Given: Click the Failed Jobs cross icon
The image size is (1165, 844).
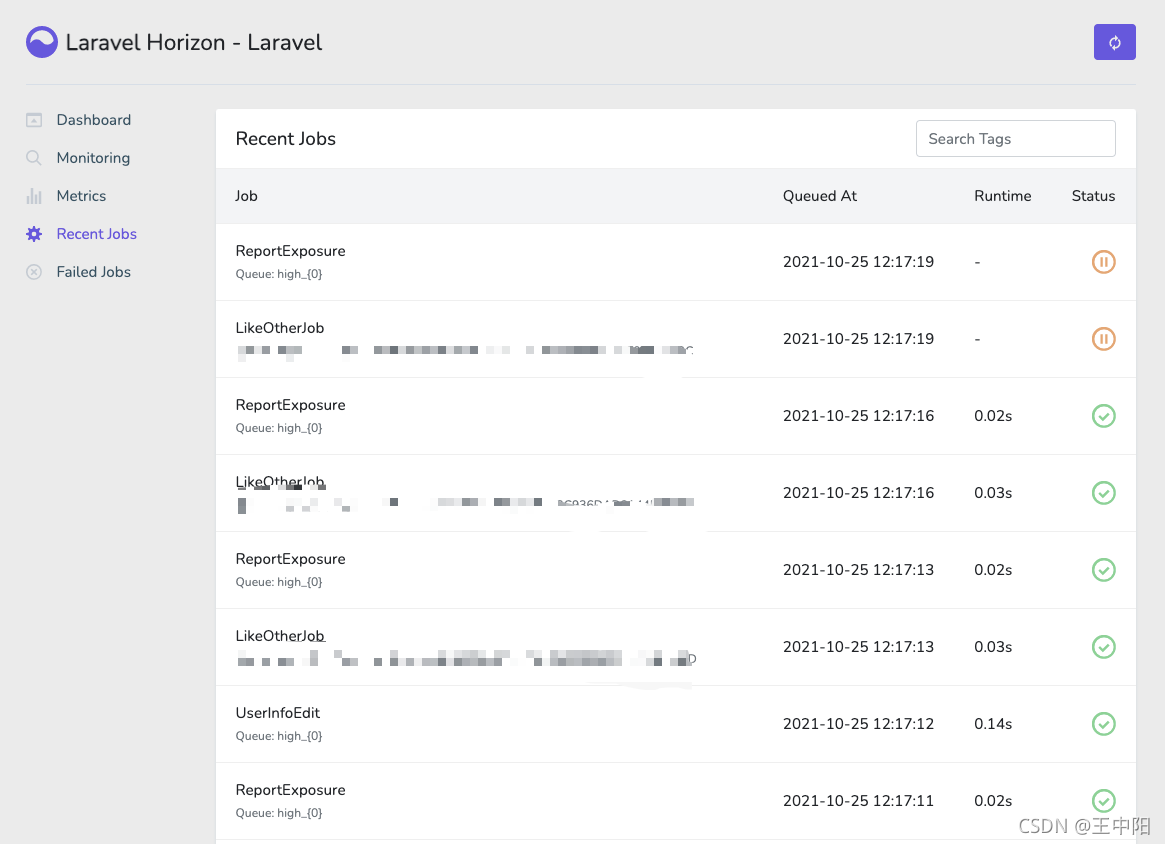Looking at the screenshot, I should [x=34, y=272].
